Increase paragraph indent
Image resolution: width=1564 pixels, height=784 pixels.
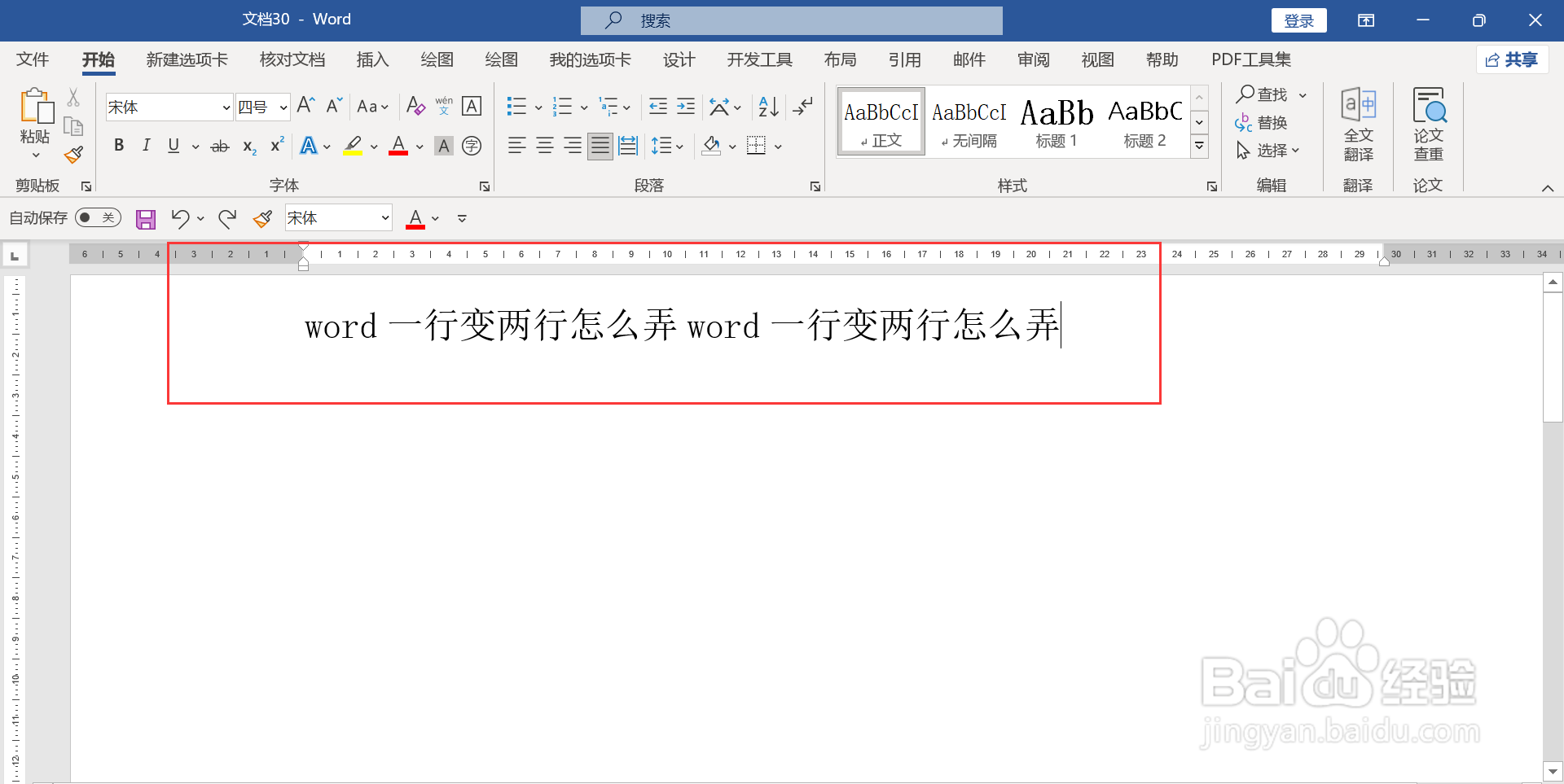tap(686, 107)
